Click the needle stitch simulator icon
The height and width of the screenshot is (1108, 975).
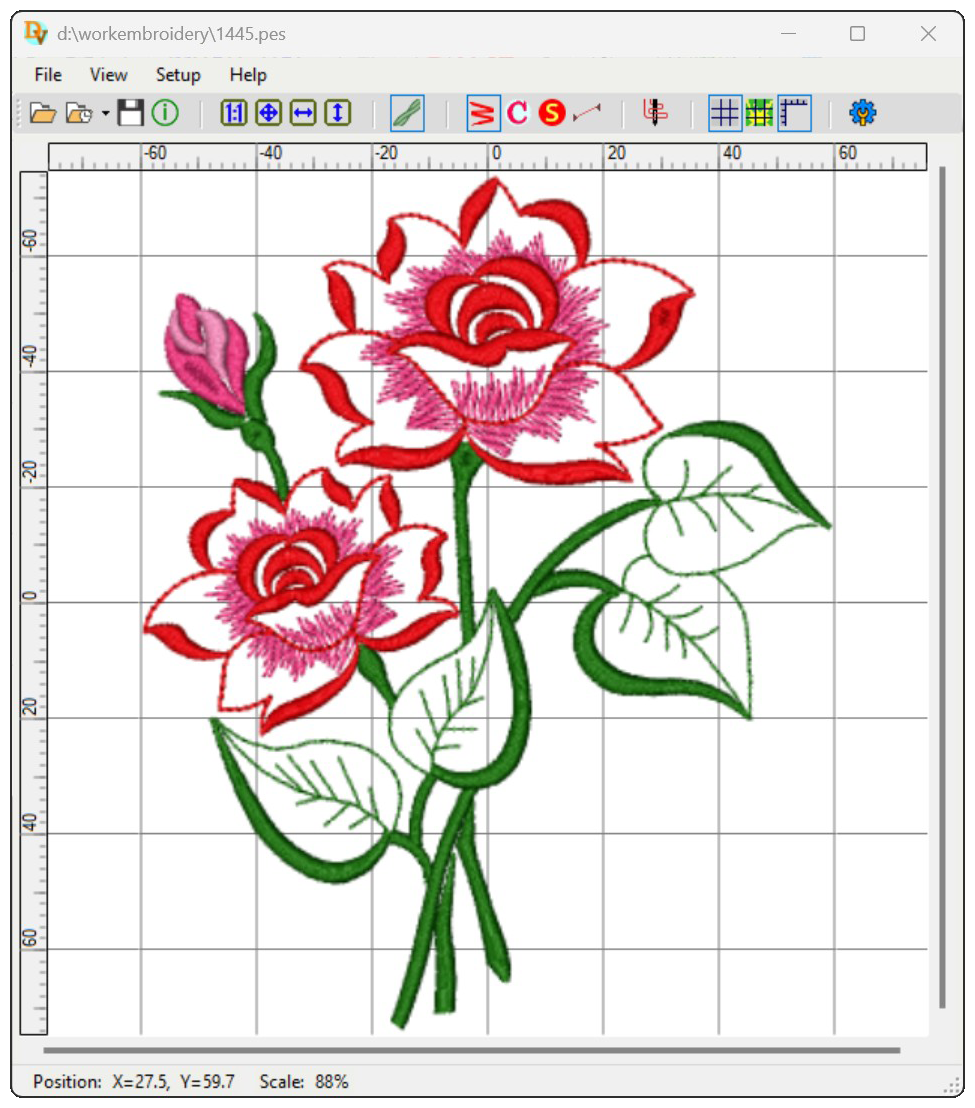click(x=655, y=114)
